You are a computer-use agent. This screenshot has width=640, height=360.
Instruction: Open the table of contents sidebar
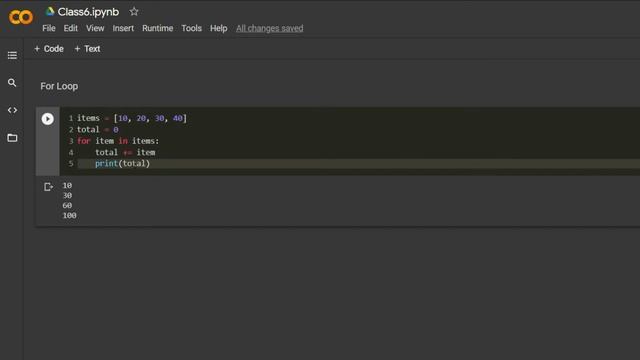tap(12, 55)
